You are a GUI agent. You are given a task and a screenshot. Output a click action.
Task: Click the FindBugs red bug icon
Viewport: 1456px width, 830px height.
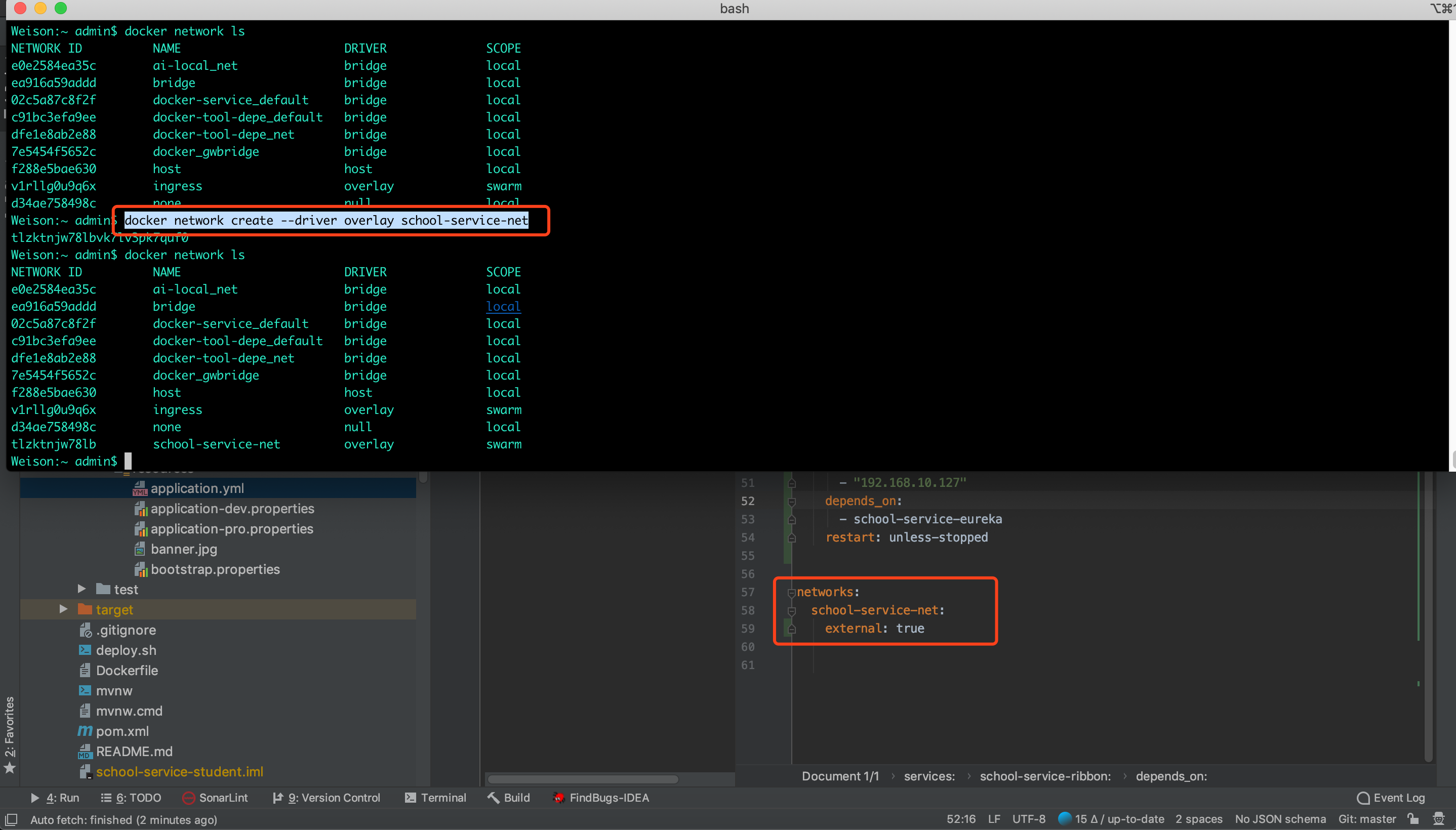click(559, 798)
